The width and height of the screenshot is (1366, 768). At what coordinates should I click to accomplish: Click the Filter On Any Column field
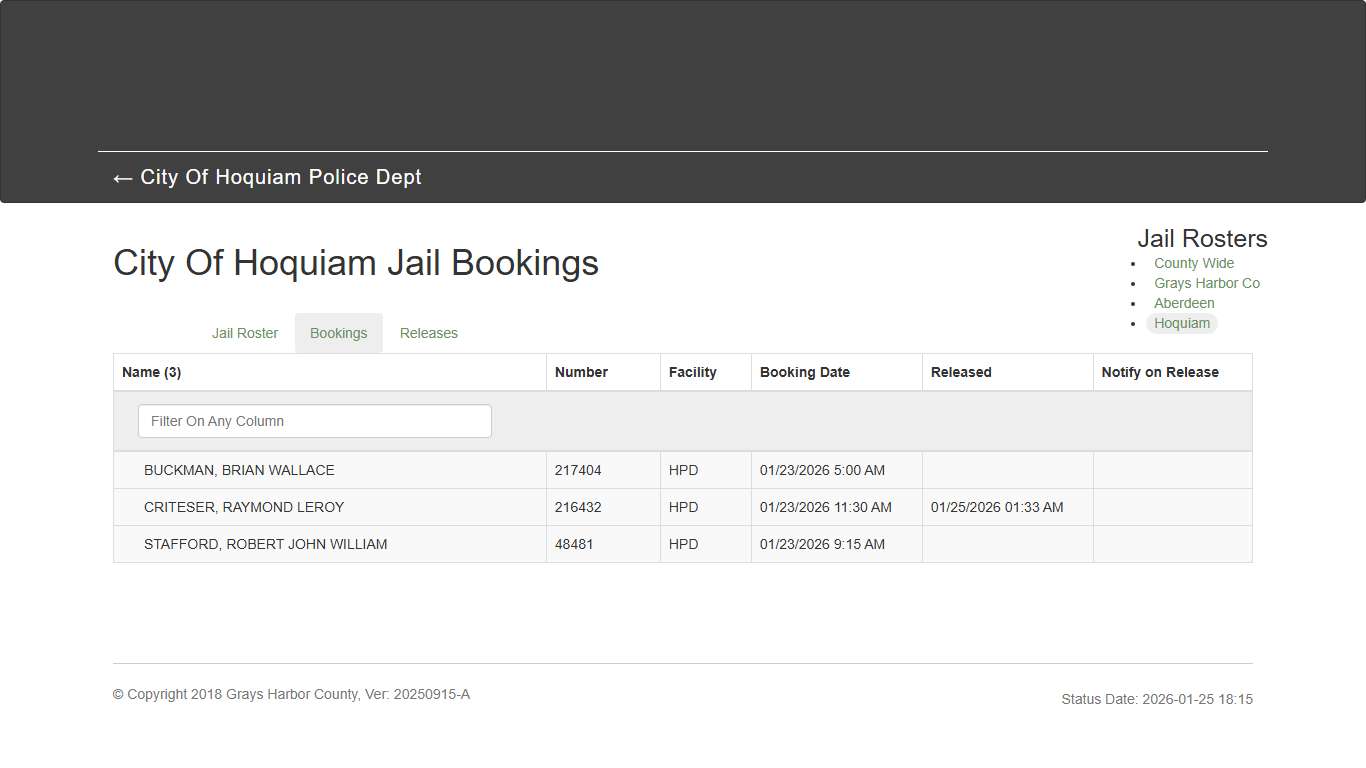314,421
